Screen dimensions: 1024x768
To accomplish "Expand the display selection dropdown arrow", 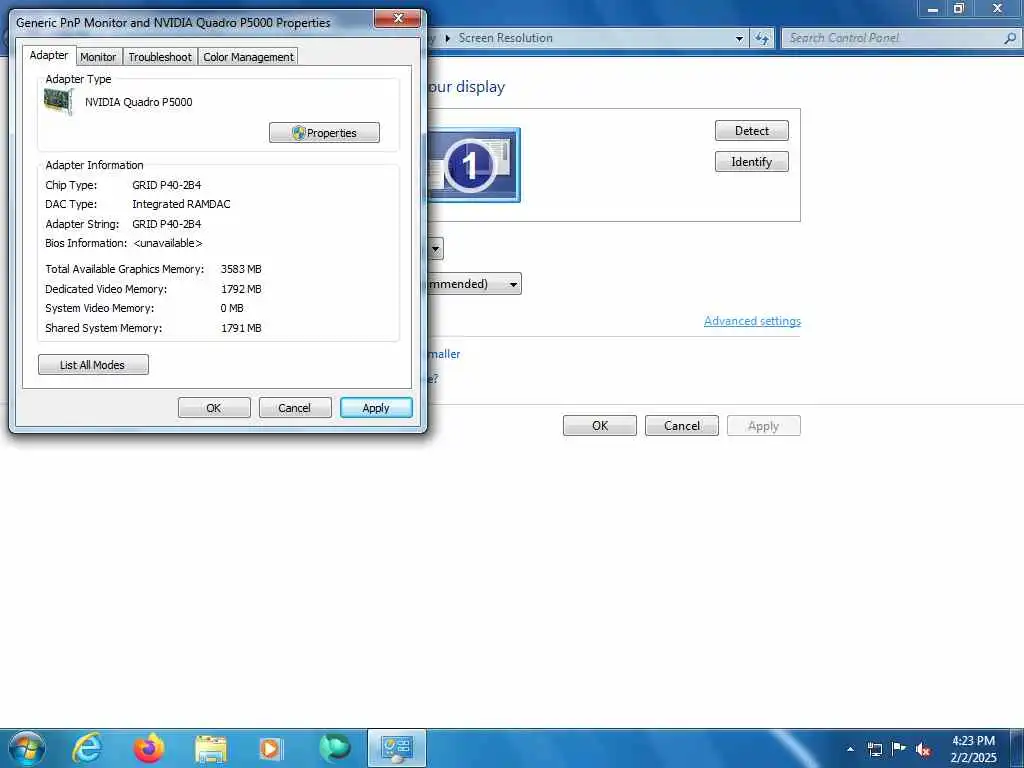I will tap(436, 249).
